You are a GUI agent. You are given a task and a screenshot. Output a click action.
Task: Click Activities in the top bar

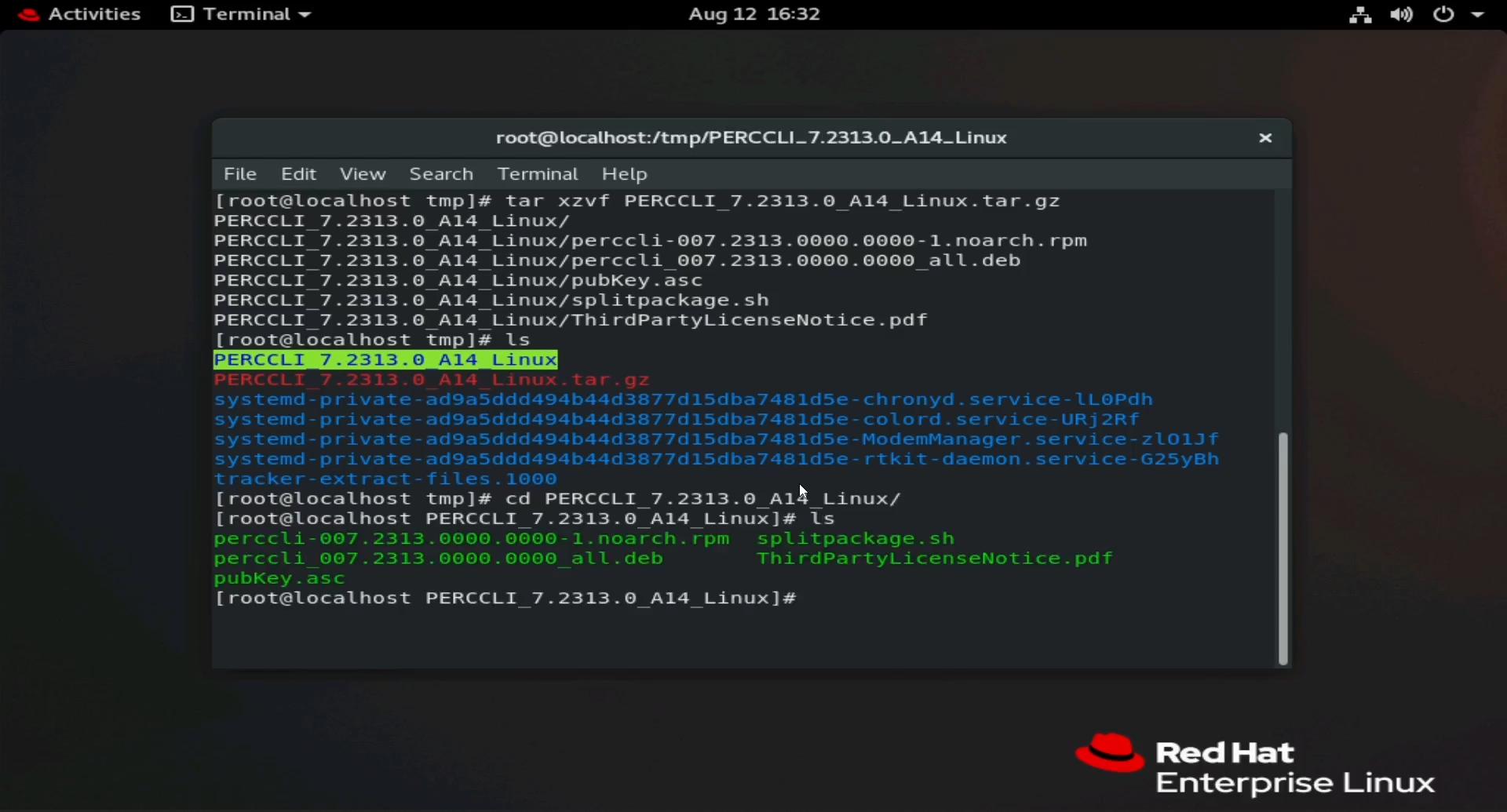point(93,14)
